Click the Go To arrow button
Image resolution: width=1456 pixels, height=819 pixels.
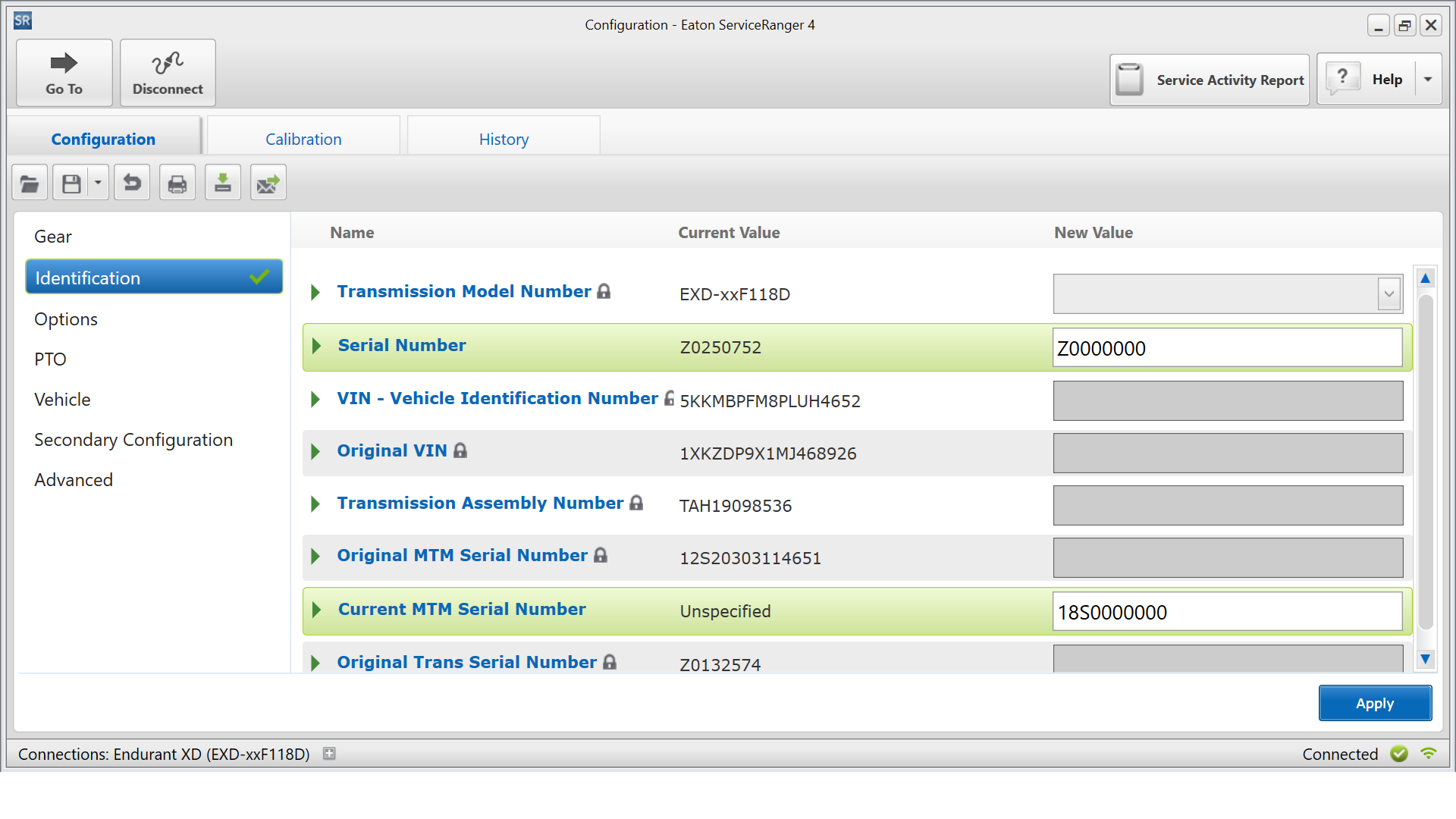(x=64, y=73)
